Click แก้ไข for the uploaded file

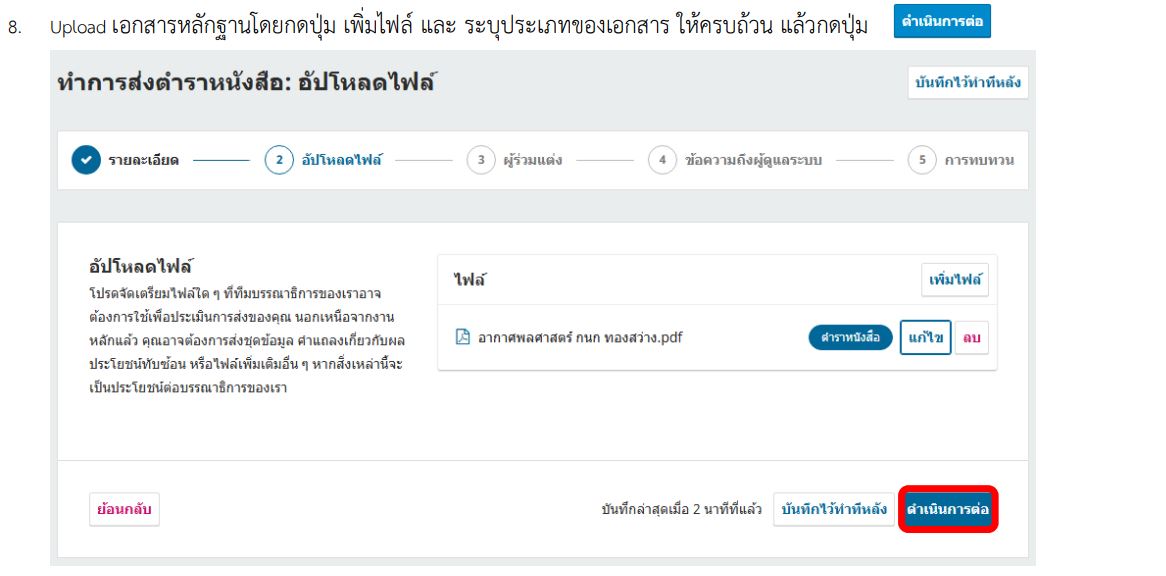point(926,337)
